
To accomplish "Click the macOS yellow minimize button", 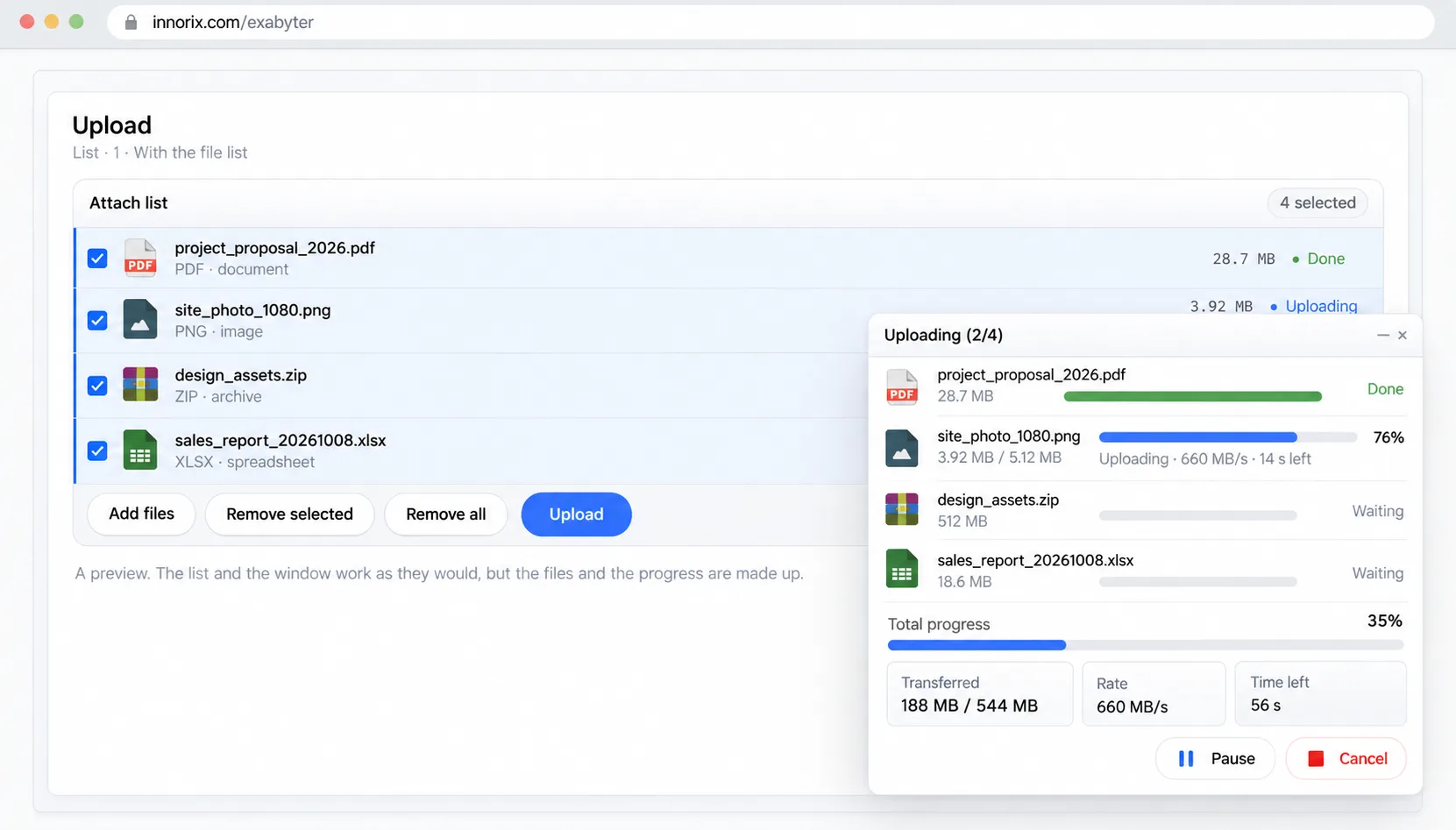I will pyautogui.click(x=52, y=22).
